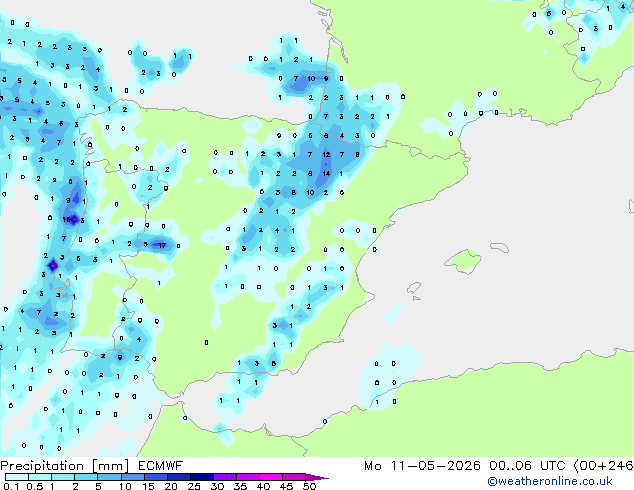Click the legend label '0.5'
634x490 pixels.
[x=35, y=486]
